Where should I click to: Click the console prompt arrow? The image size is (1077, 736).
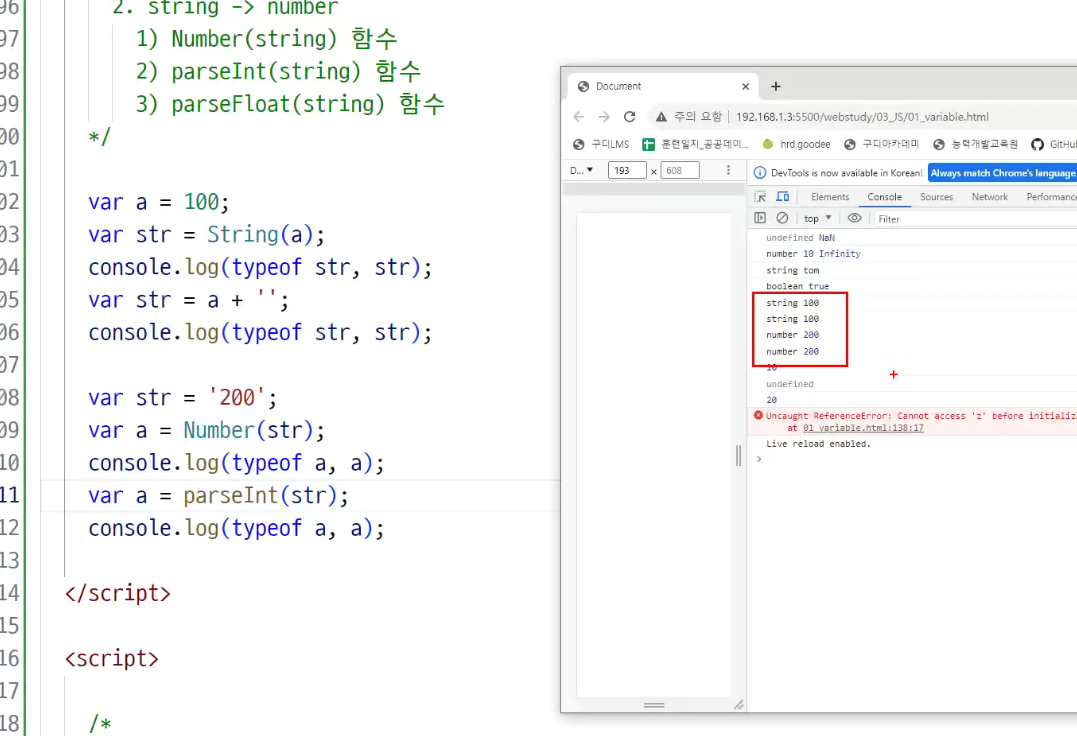tap(759, 459)
